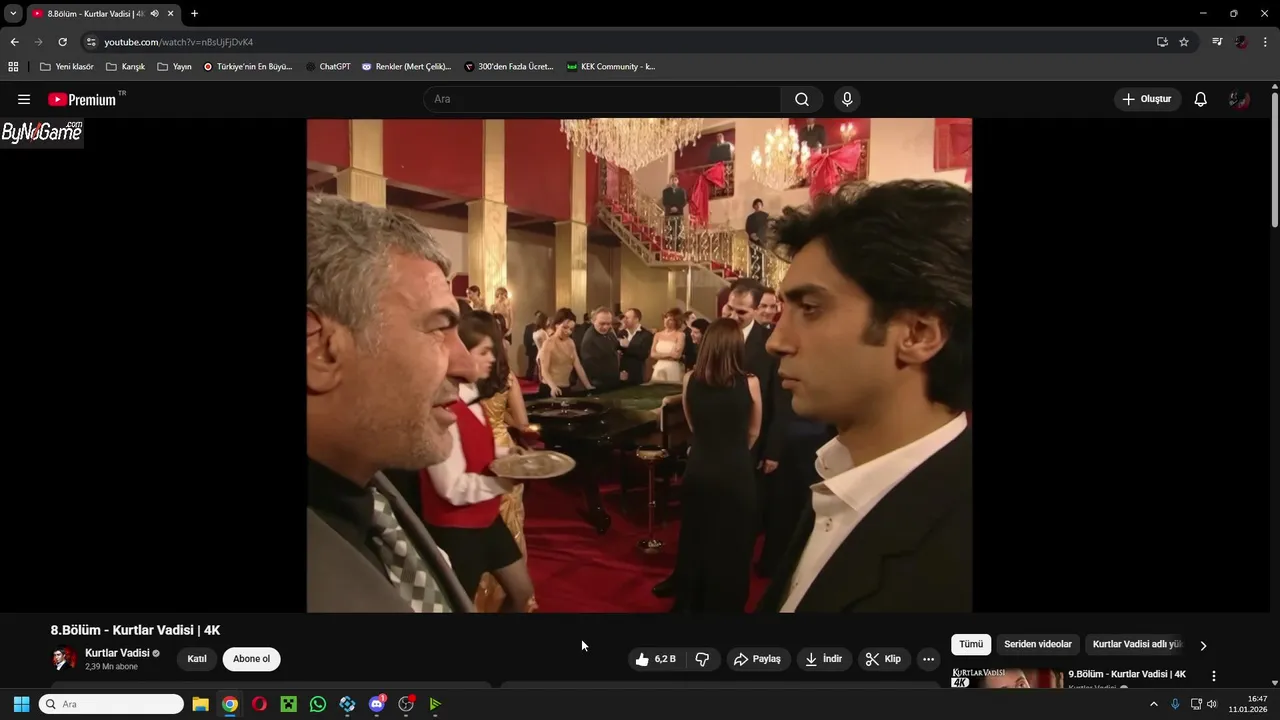Select the Tümü filter chip

[x=971, y=645]
